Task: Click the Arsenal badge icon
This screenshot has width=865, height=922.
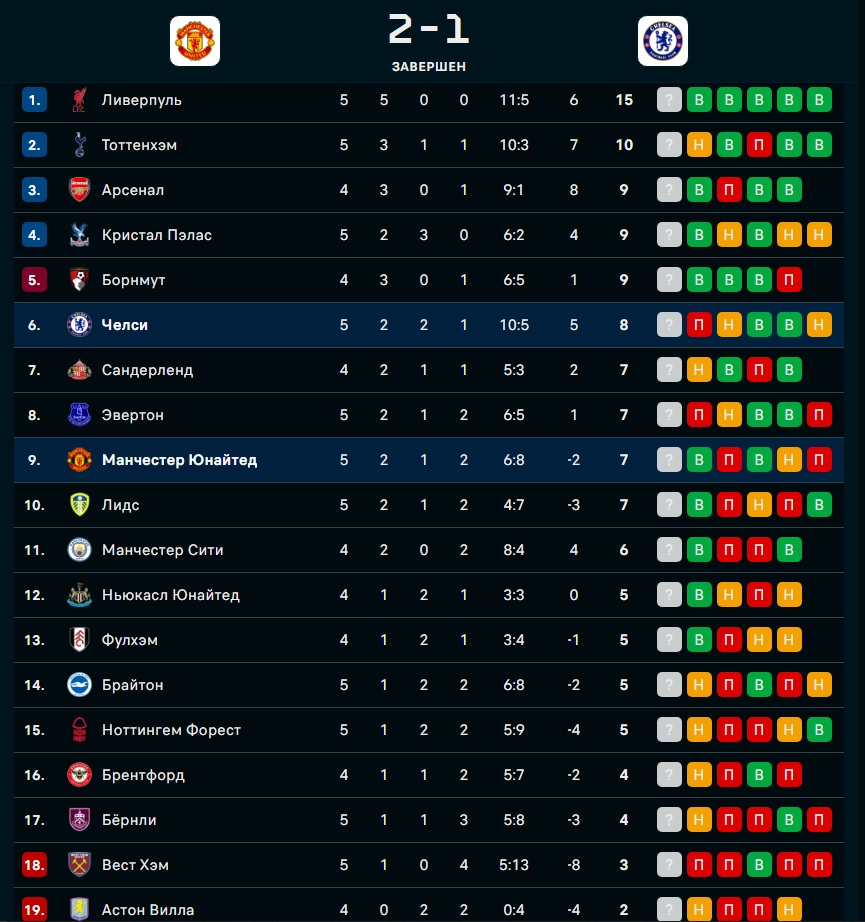Action: pyautogui.click(x=79, y=190)
